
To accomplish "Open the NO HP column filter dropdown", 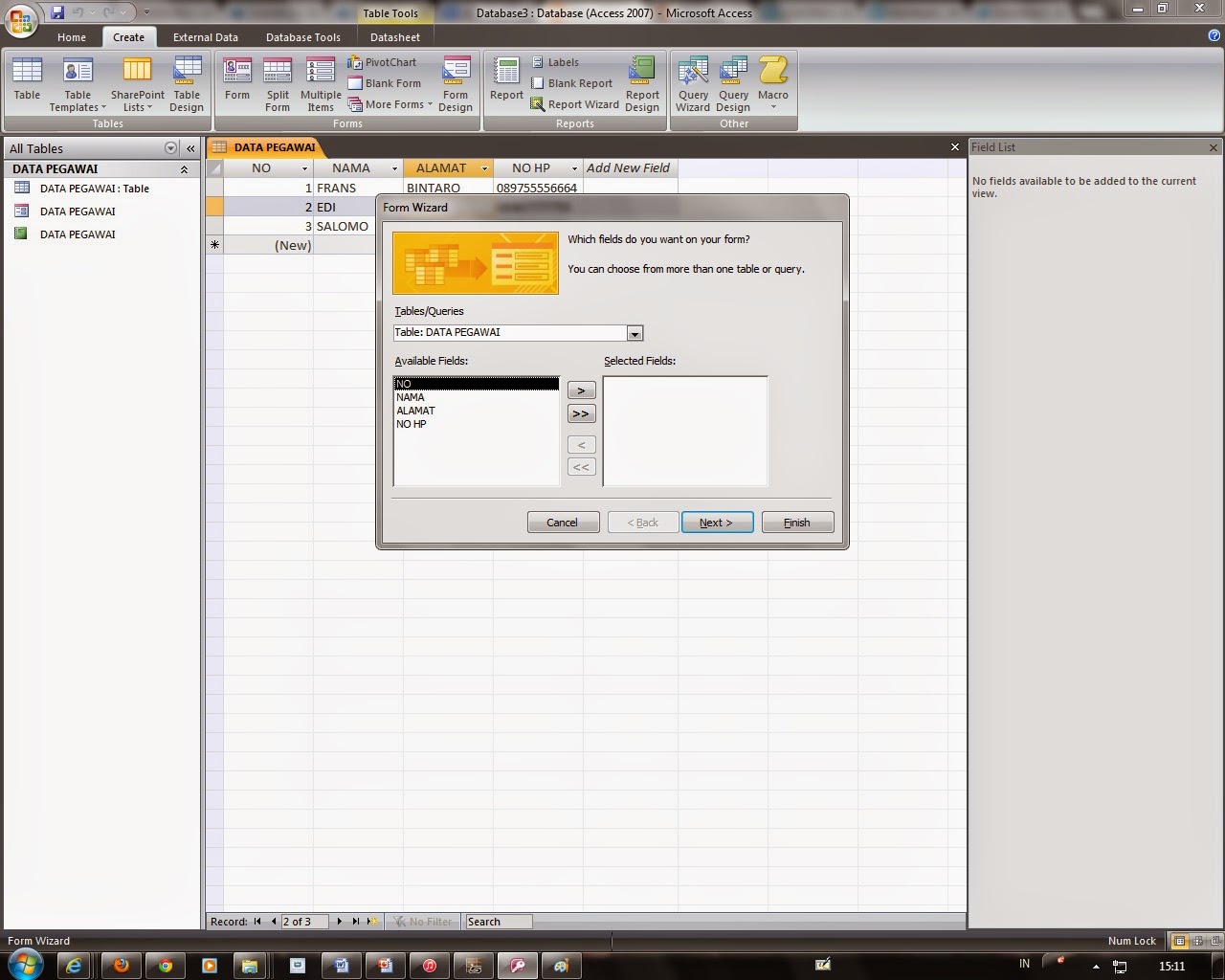I will point(574,168).
